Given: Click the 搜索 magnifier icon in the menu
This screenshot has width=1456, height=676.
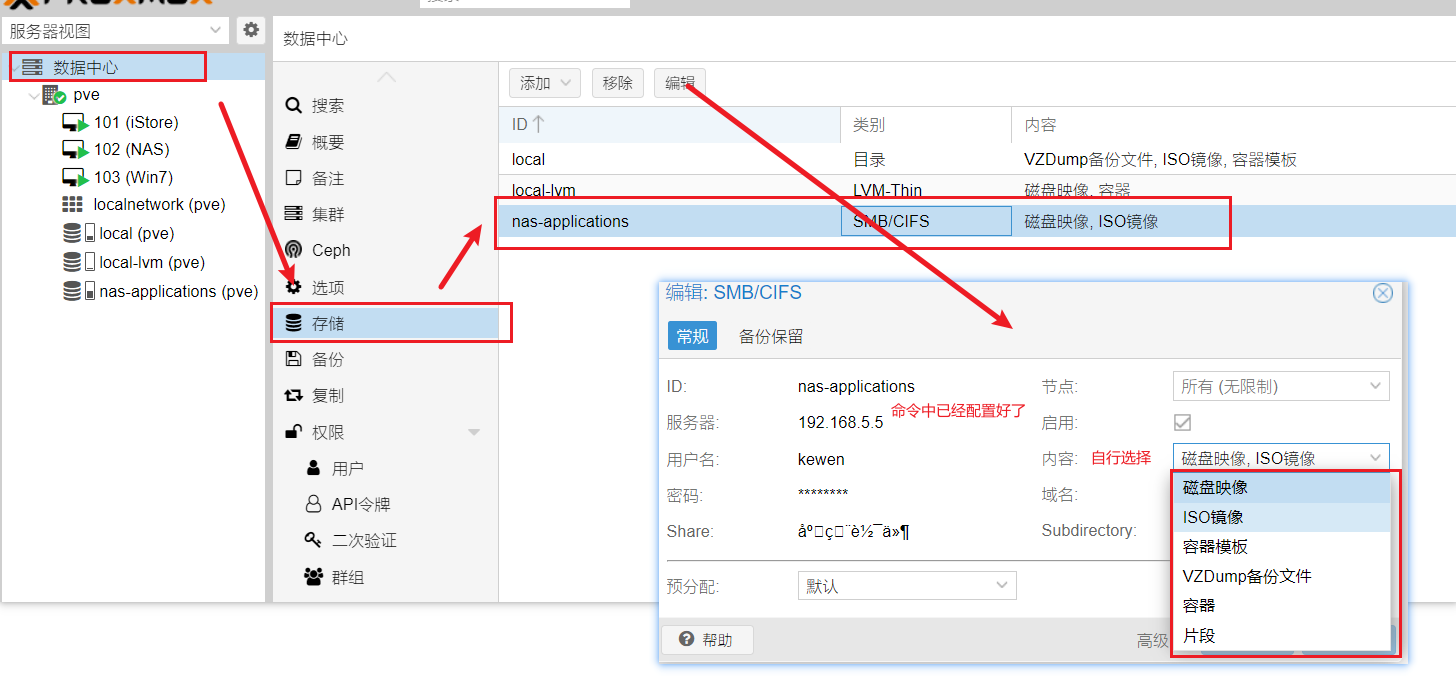Looking at the screenshot, I should (293, 105).
